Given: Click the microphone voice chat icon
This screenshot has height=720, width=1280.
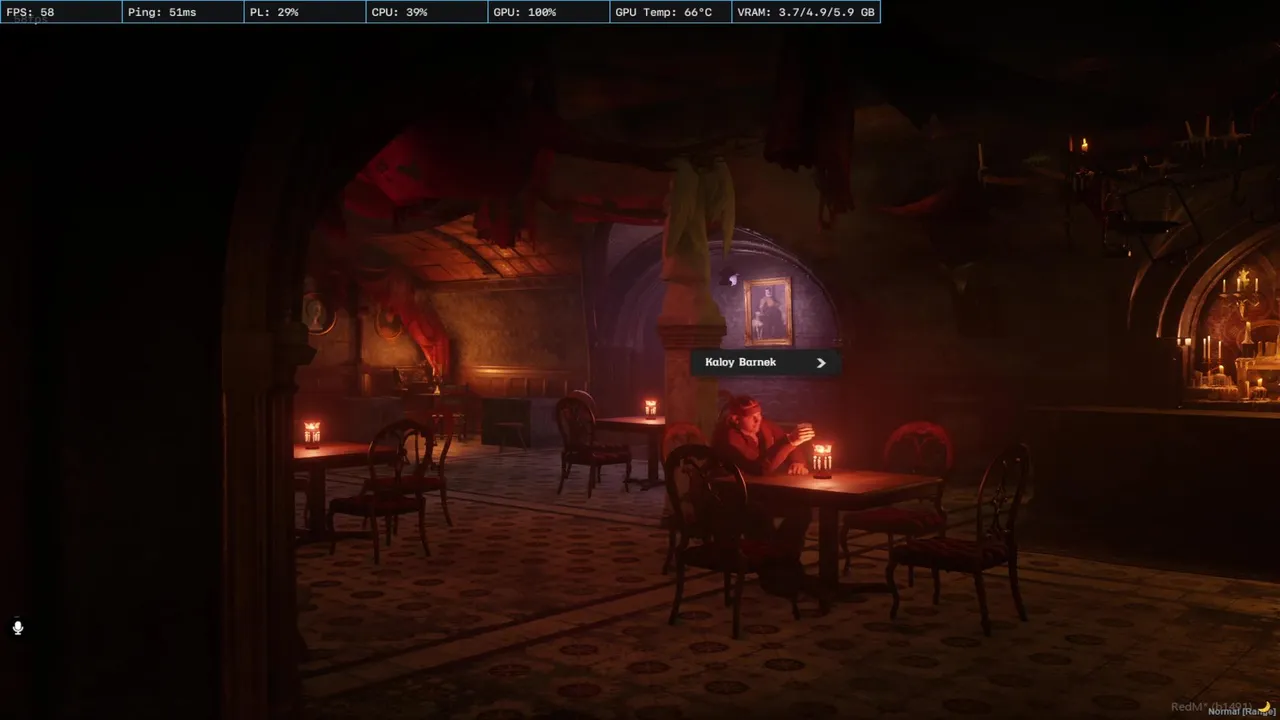Looking at the screenshot, I should pyautogui.click(x=18, y=628).
